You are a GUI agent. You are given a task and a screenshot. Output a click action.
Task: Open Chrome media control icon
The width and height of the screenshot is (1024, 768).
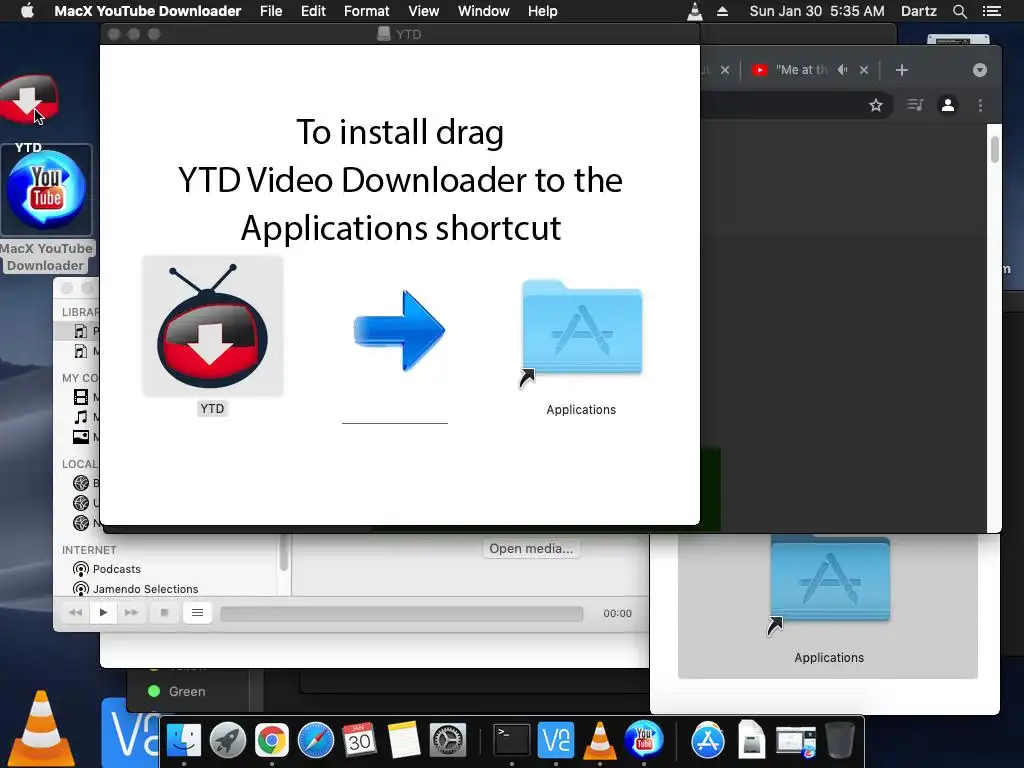point(915,105)
